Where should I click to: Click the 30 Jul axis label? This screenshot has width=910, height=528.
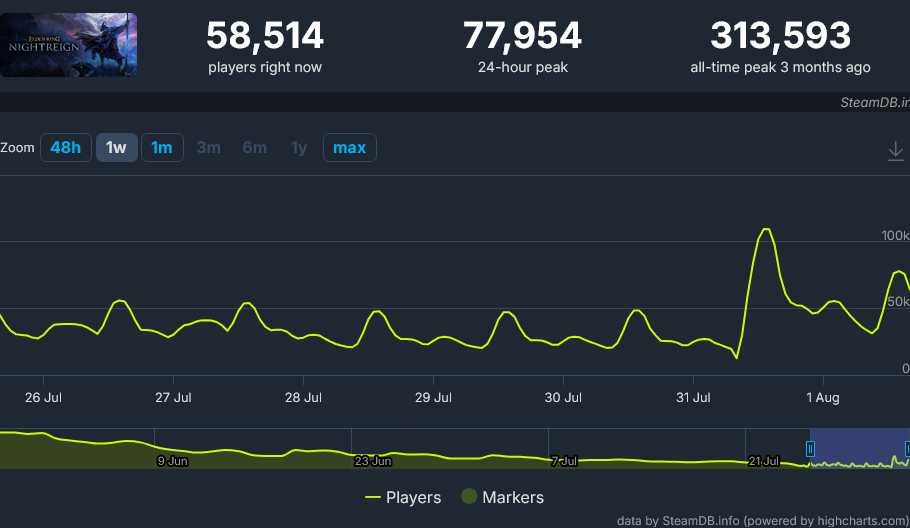pos(563,397)
